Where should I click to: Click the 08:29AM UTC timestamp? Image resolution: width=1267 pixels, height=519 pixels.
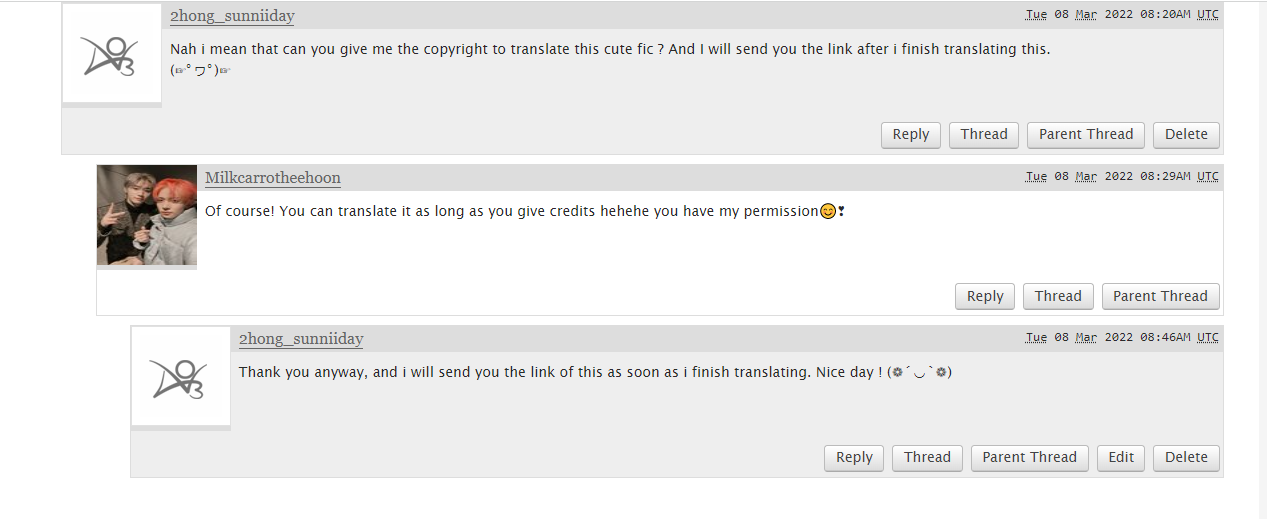pos(1122,176)
